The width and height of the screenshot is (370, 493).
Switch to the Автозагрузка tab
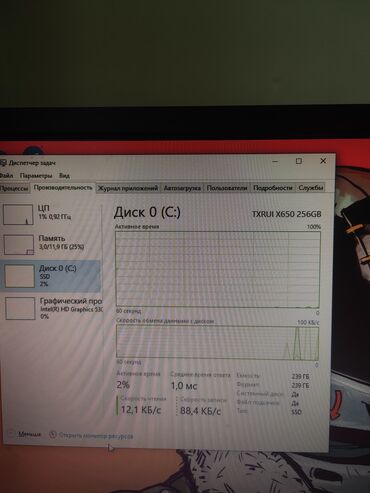(182, 188)
